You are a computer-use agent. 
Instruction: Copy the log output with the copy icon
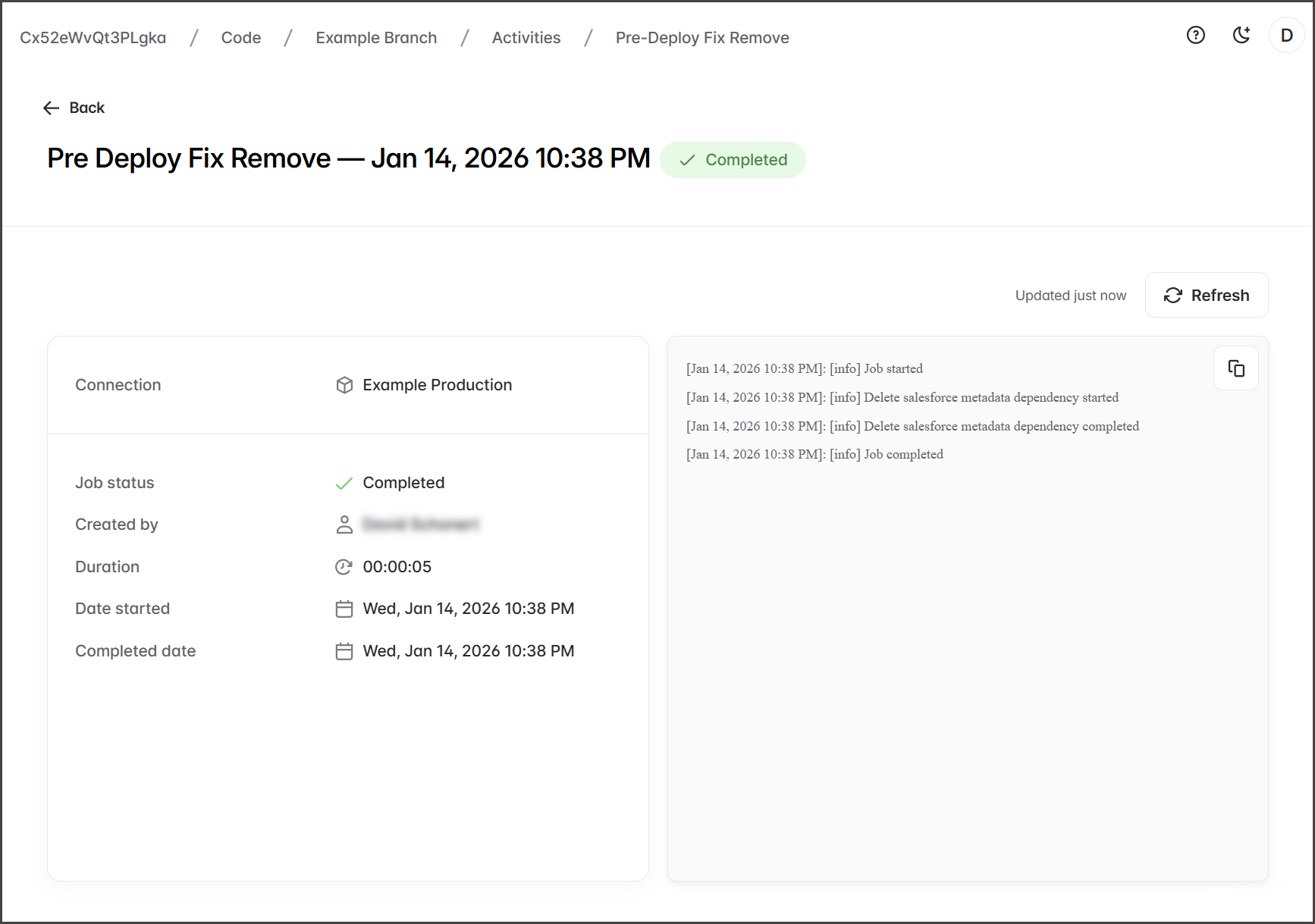pos(1235,368)
